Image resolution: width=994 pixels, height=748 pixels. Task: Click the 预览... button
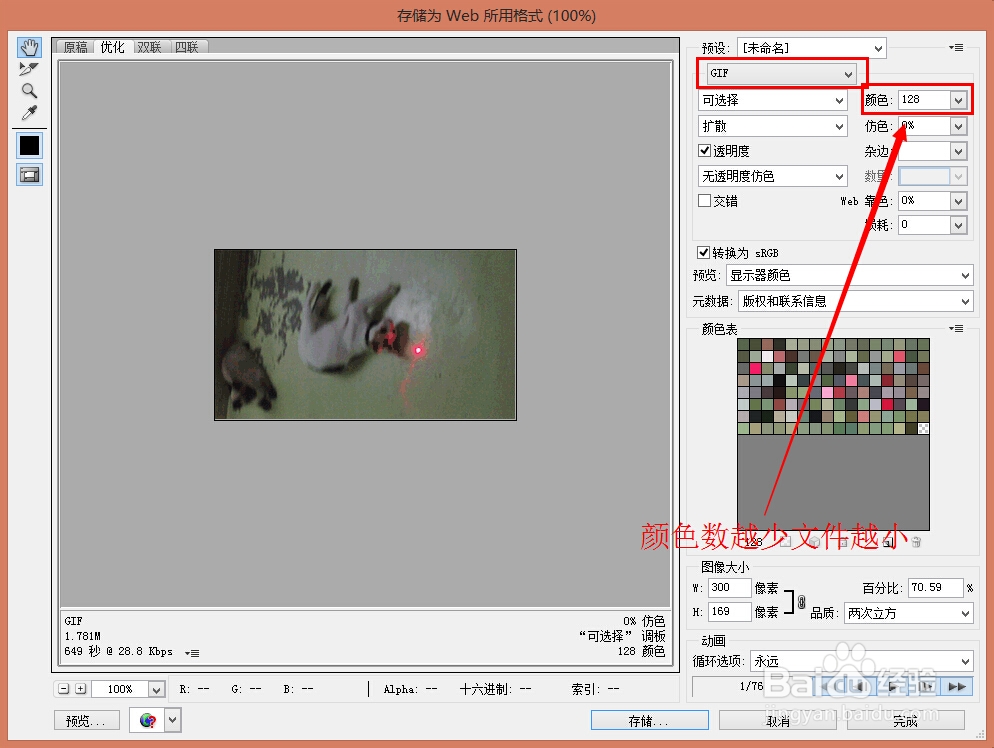tap(87, 721)
